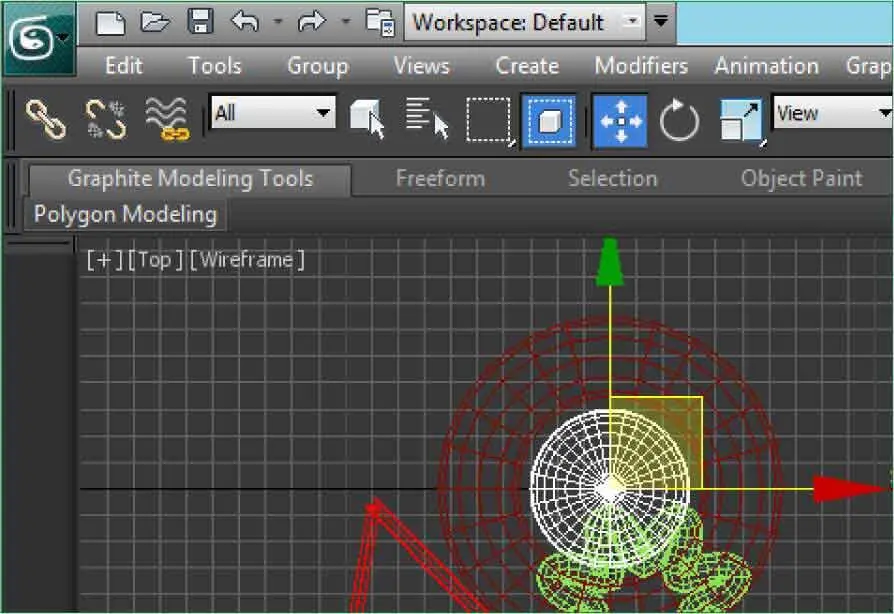Image resolution: width=894 pixels, height=614 pixels.
Task: Open the Create menu
Action: pyautogui.click(x=527, y=66)
